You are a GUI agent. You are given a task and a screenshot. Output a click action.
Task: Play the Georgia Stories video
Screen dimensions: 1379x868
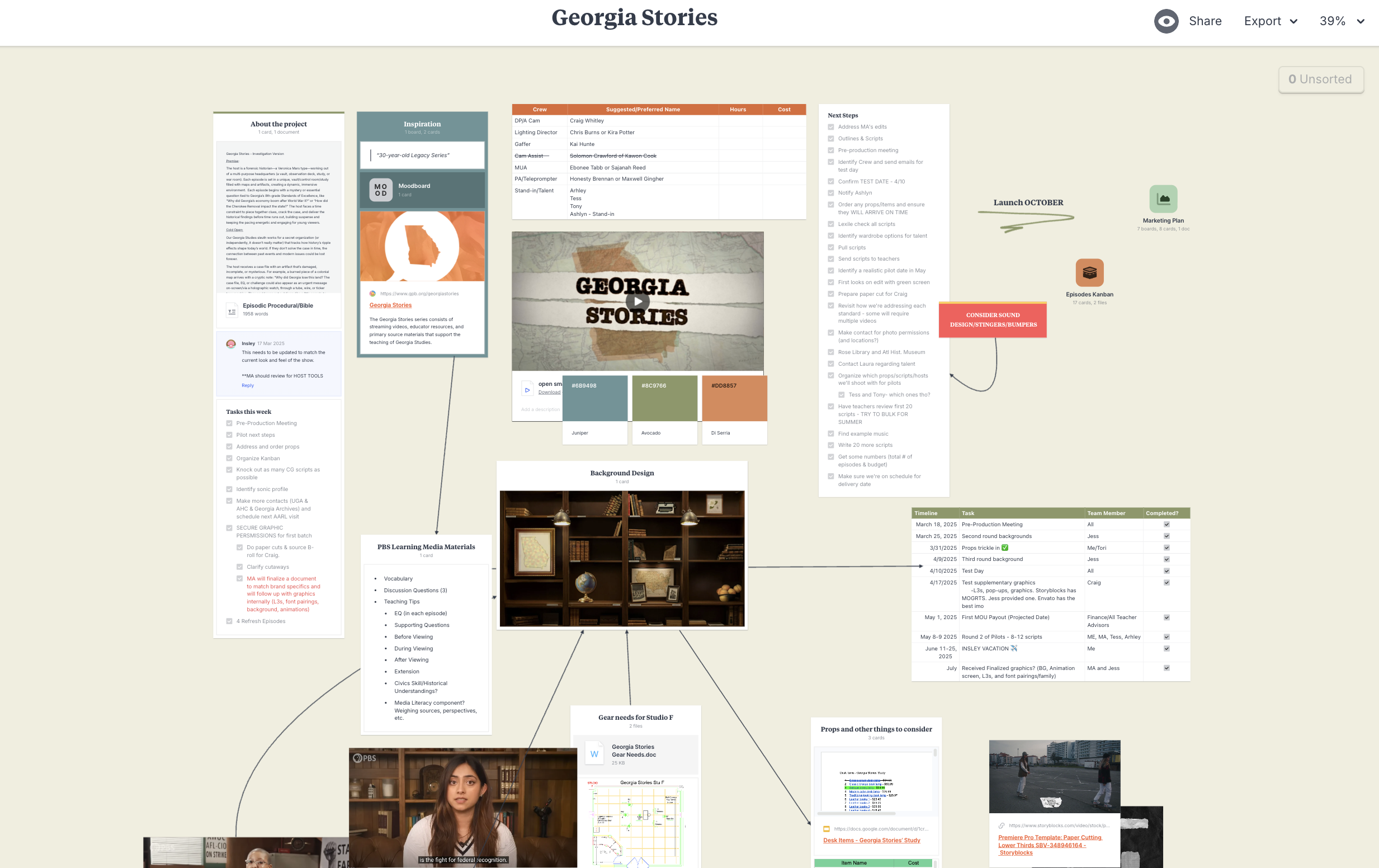(x=637, y=301)
